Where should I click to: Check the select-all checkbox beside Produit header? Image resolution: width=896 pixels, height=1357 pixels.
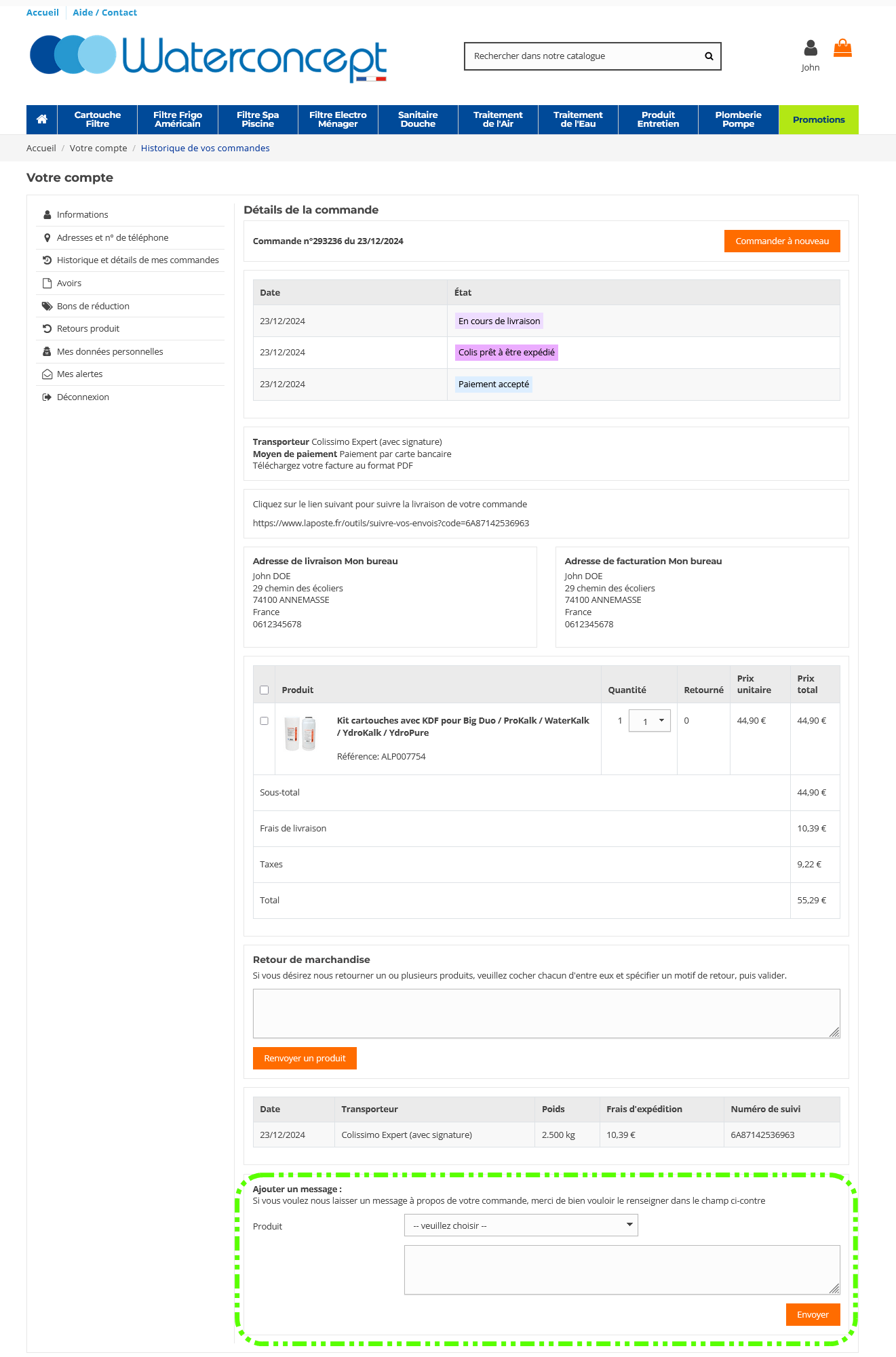tap(265, 690)
